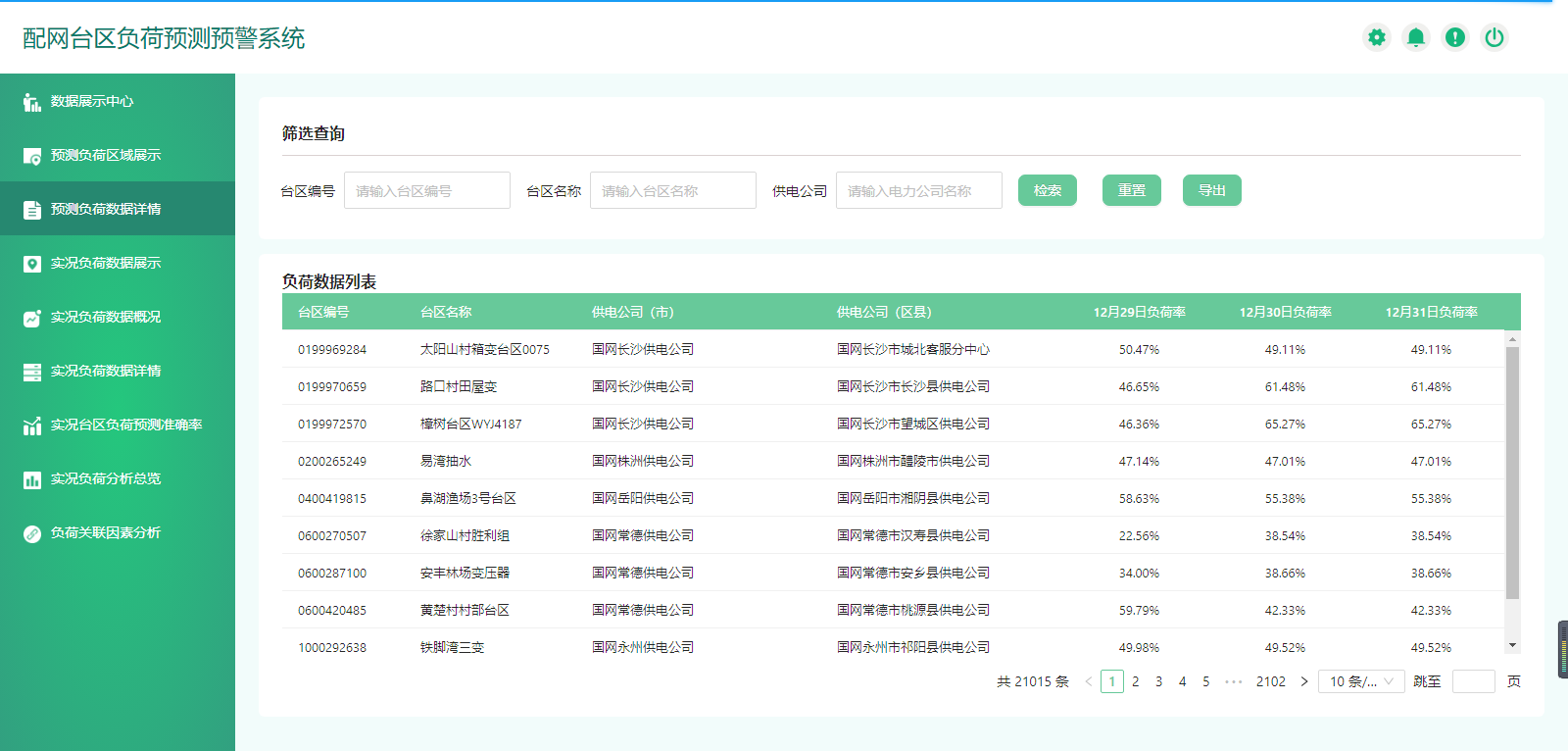Screen dimensions: 1568x751
Task: Open the 10 条/页 page size dropdown
Action: click(x=1361, y=681)
